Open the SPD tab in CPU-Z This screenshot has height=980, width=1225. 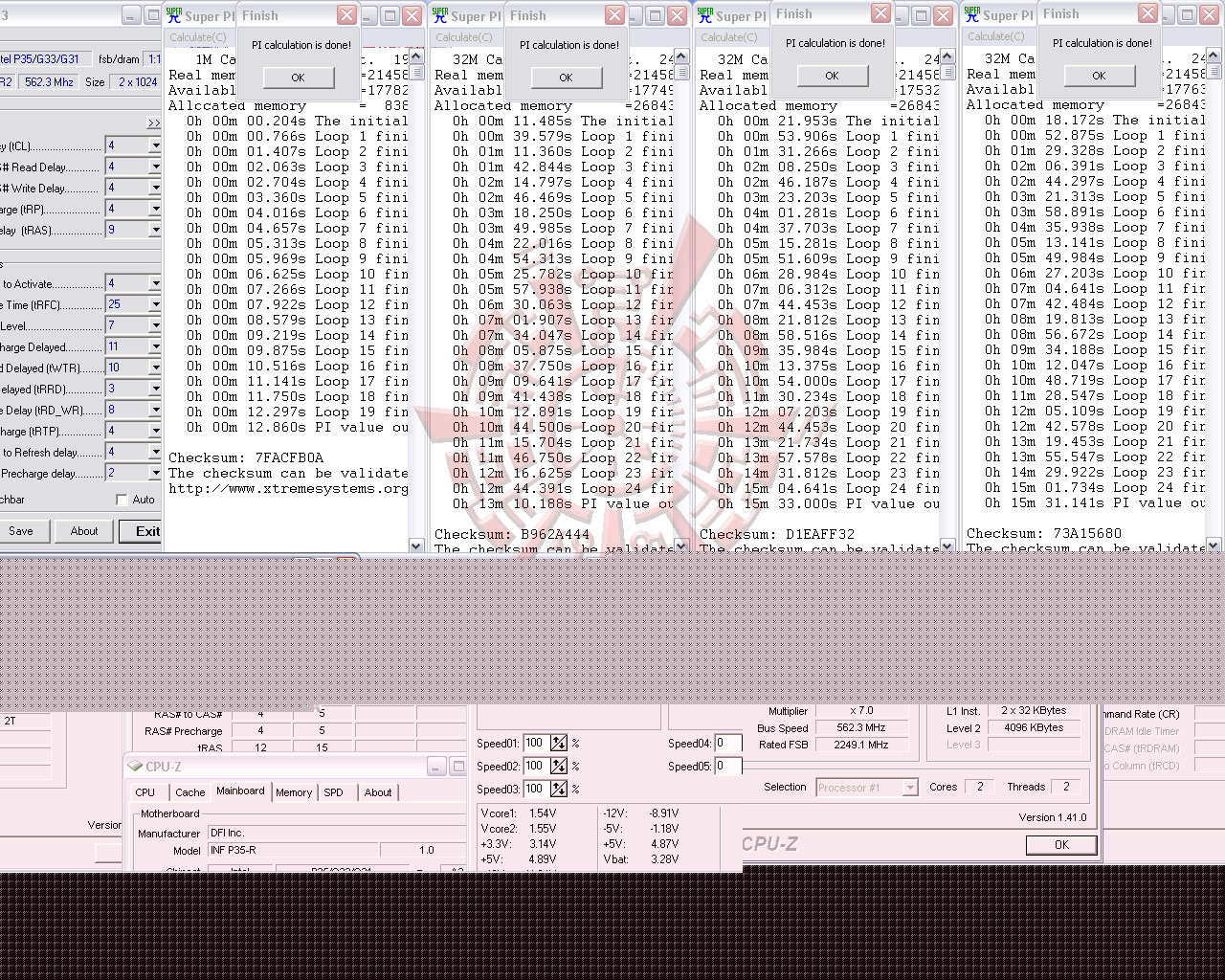[x=333, y=792]
